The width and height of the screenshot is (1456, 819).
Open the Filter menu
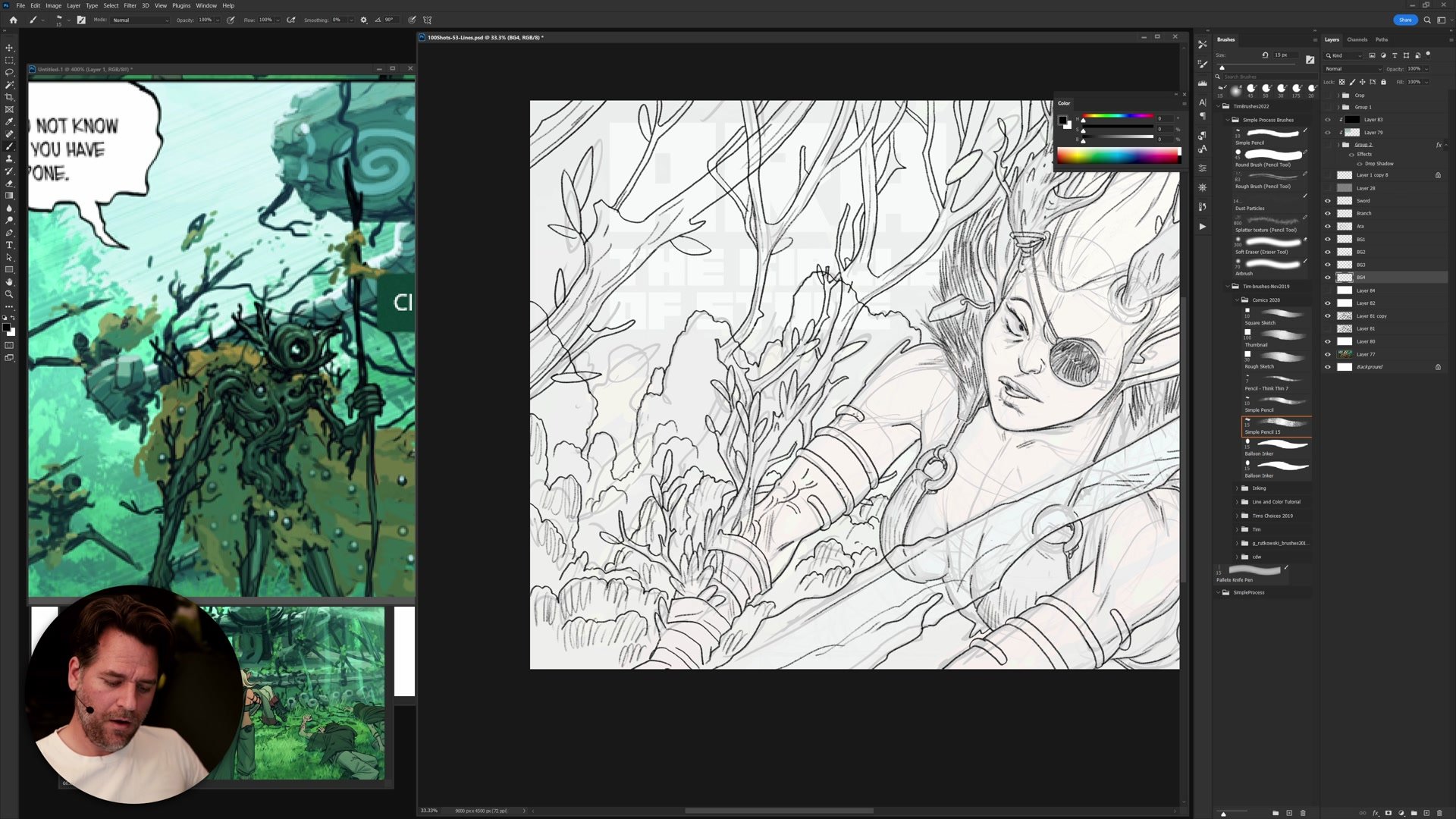tap(130, 5)
